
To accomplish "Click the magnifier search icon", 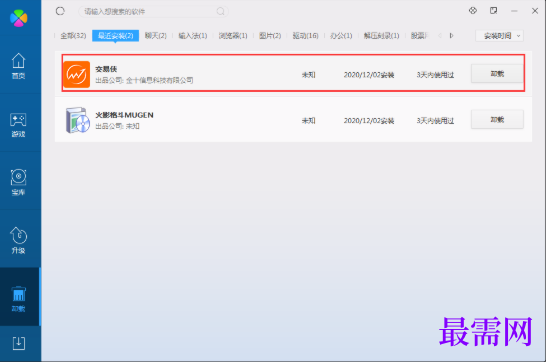I will (x=220, y=12).
